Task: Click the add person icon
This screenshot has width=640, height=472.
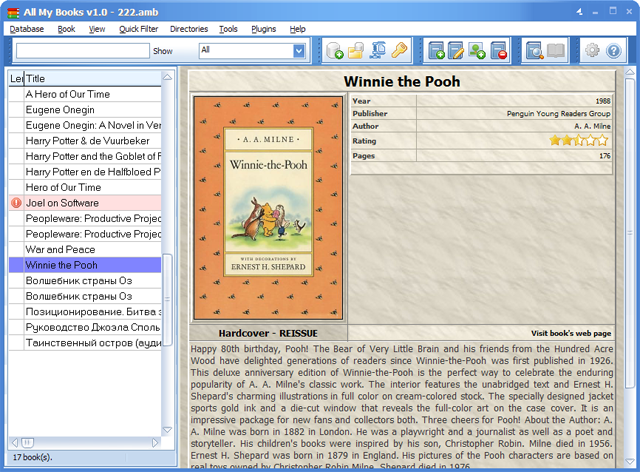Action: click(x=477, y=51)
